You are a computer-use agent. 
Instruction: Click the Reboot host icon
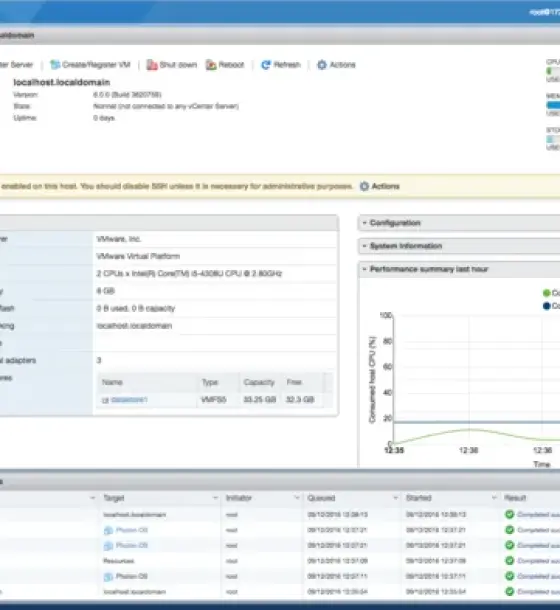click(211, 65)
